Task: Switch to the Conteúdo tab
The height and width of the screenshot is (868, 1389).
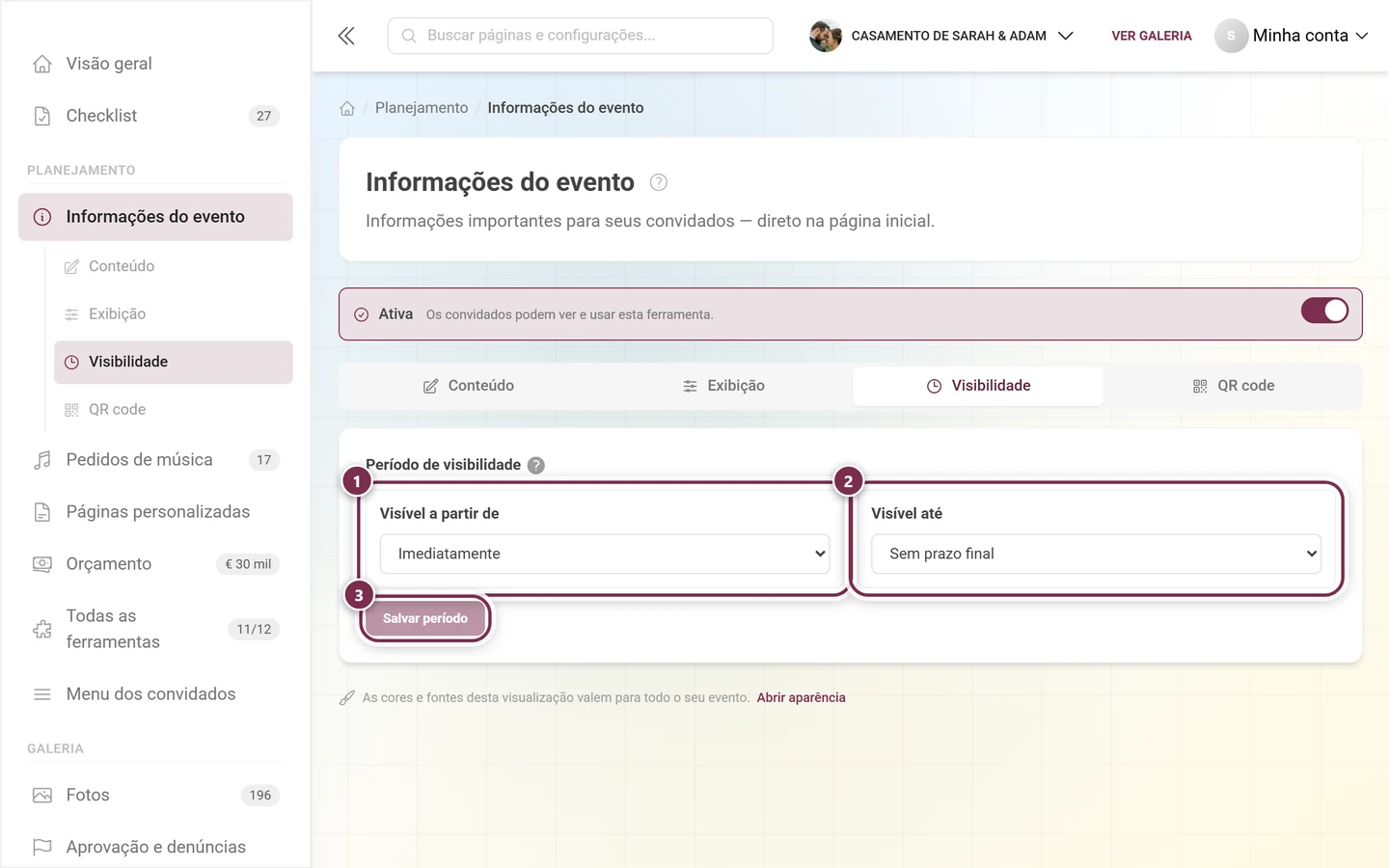Action: [469, 386]
